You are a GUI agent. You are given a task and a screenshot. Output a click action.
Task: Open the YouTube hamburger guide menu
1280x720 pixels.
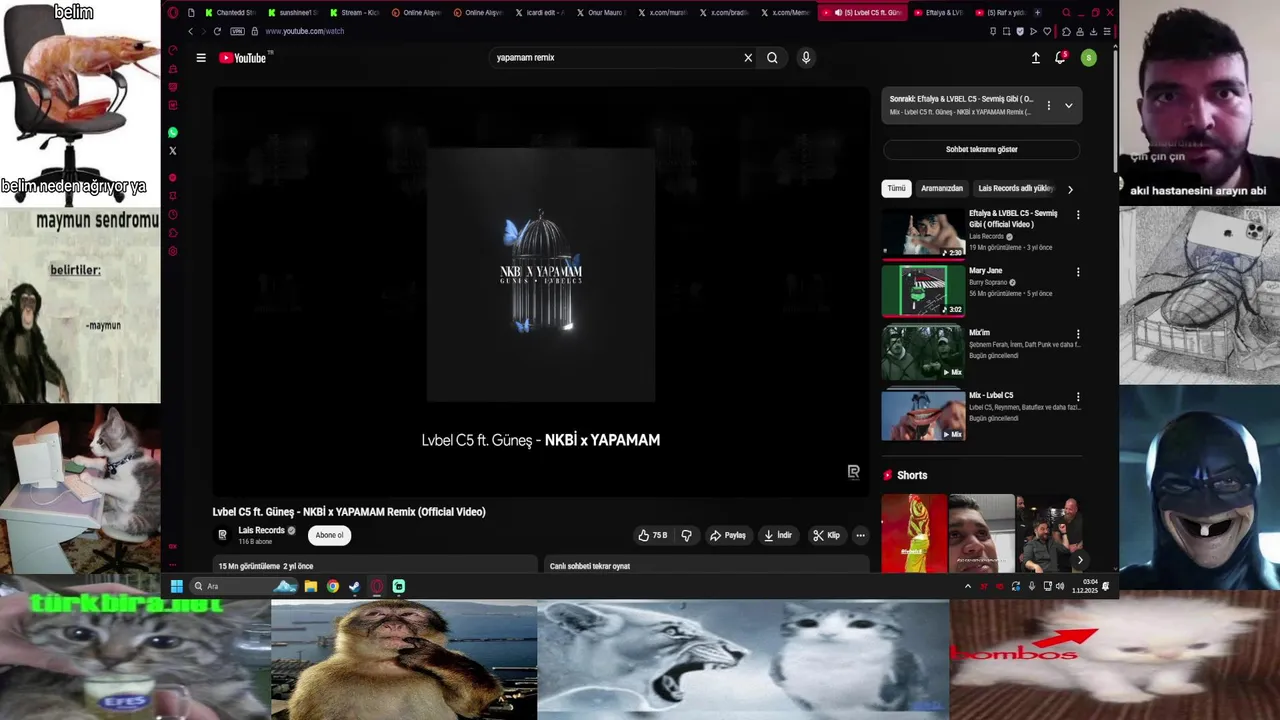coord(201,58)
